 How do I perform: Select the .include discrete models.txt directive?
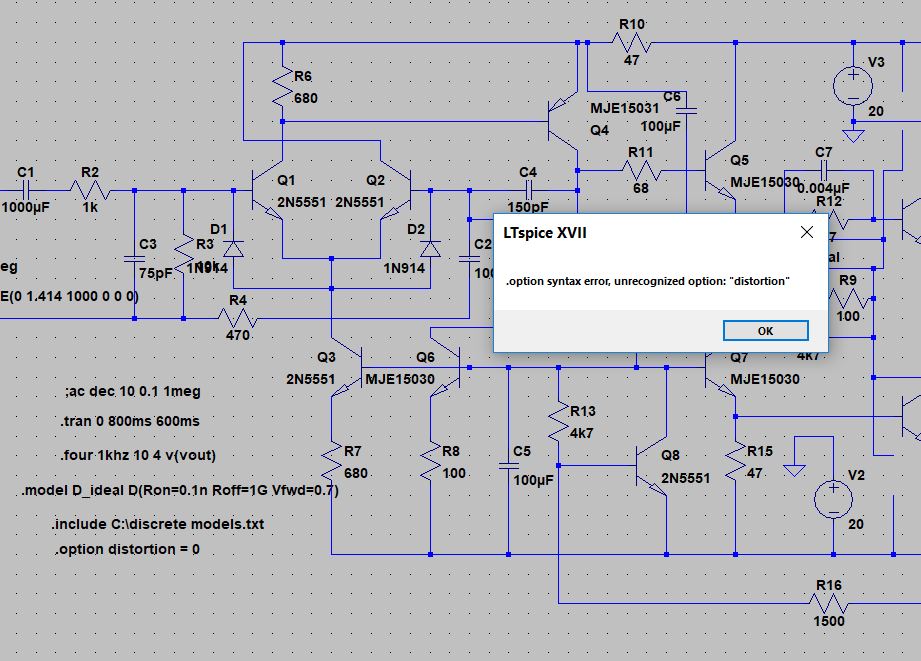(157, 524)
